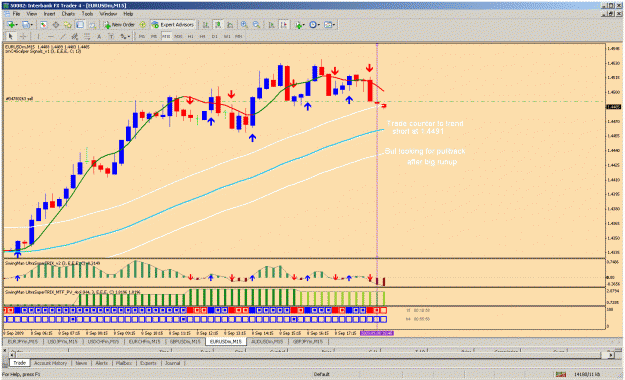Expand the Periods dropdown arrow
Image resolution: width=625 pixels, height=380 pixels.
319,25
